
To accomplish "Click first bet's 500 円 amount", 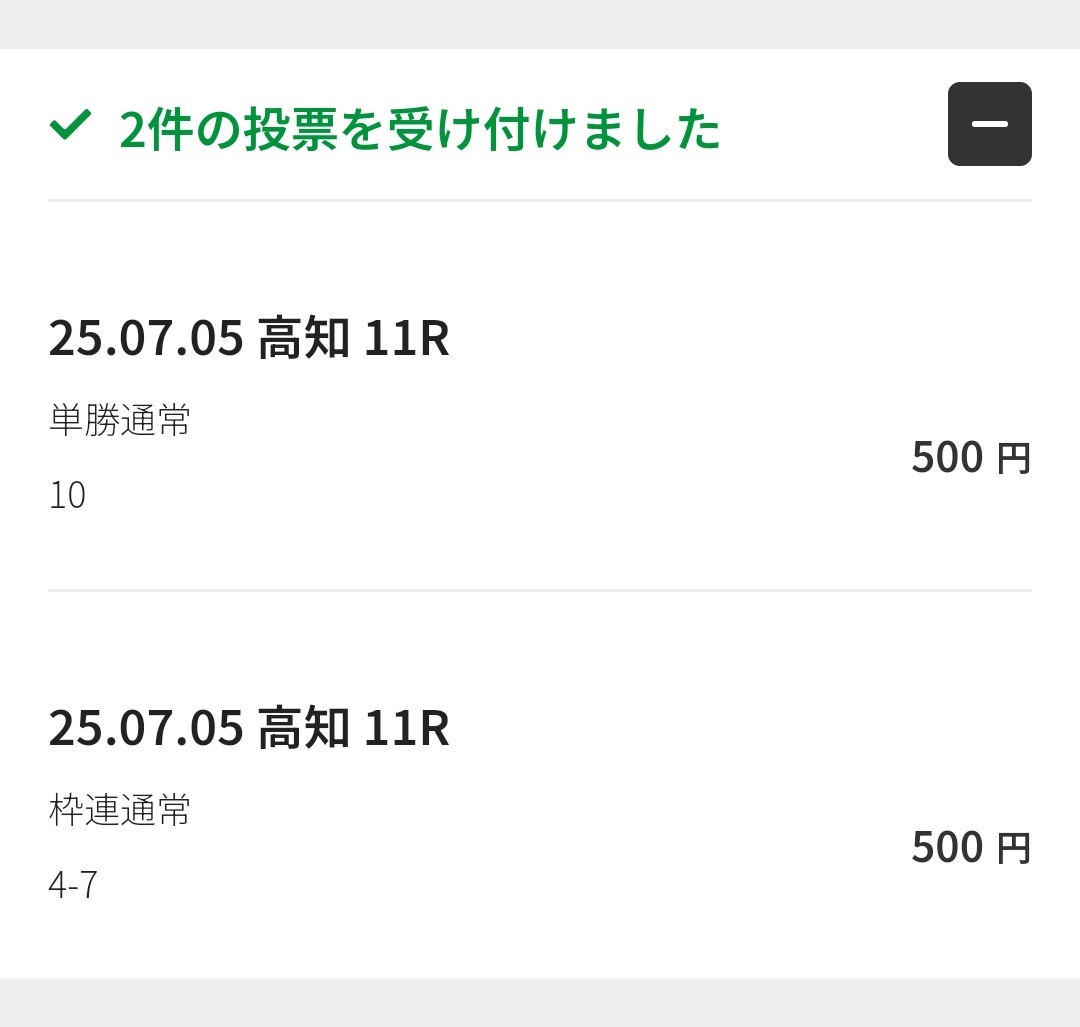I will click(971, 457).
